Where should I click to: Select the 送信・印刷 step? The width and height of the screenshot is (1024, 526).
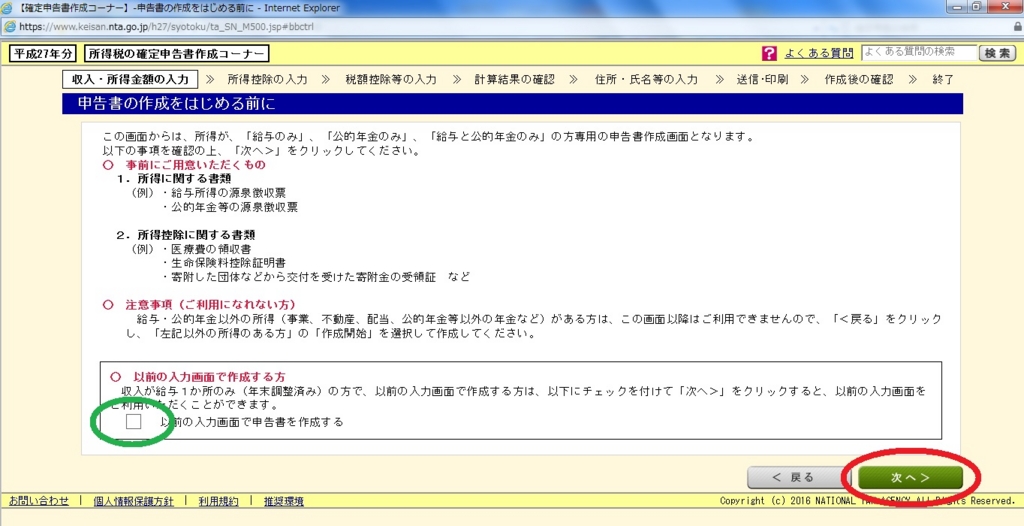[762, 80]
